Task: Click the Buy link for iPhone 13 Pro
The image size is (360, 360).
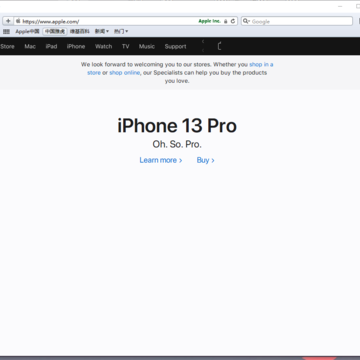Action: point(205,160)
